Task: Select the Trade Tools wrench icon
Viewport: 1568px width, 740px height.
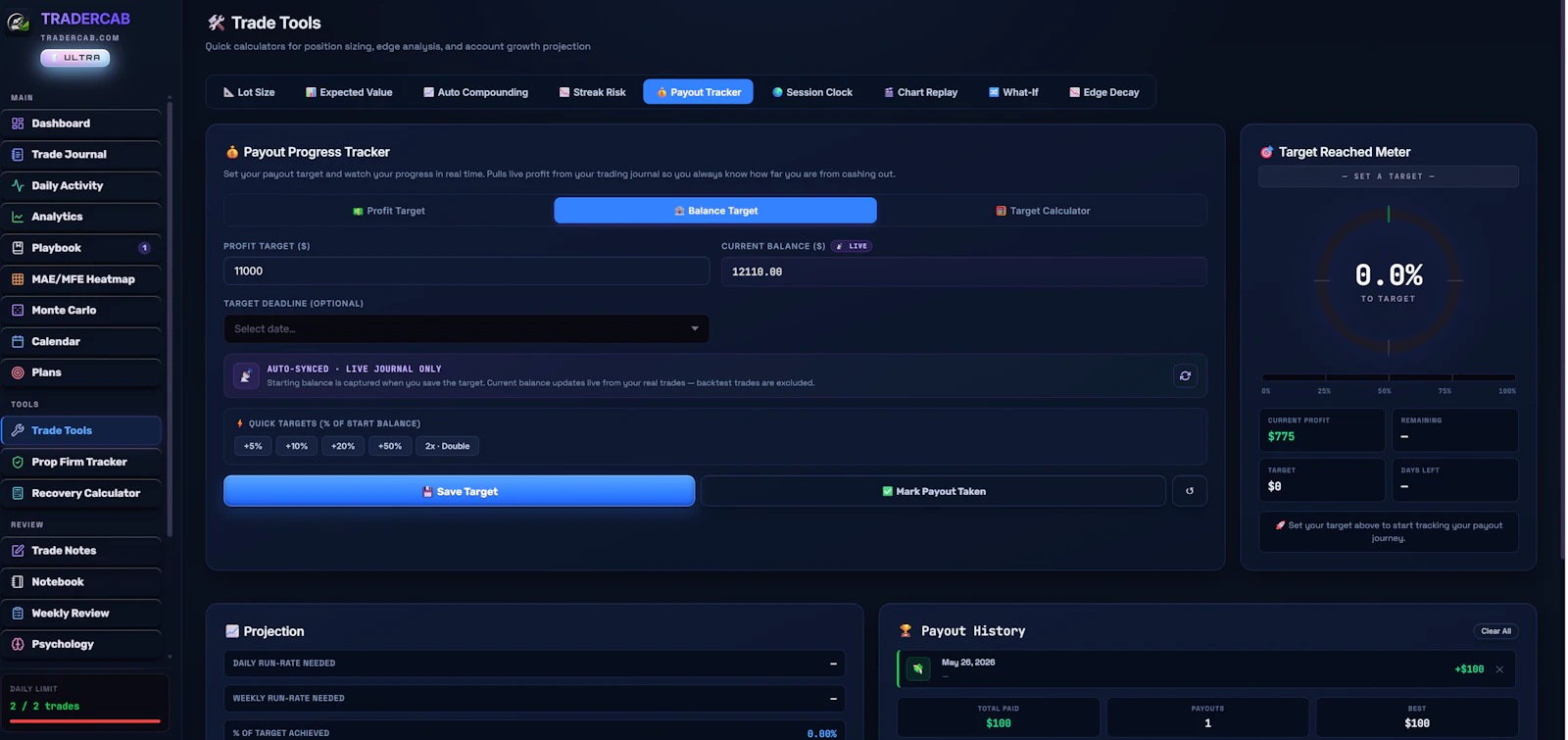Action: (x=18, y=430)
